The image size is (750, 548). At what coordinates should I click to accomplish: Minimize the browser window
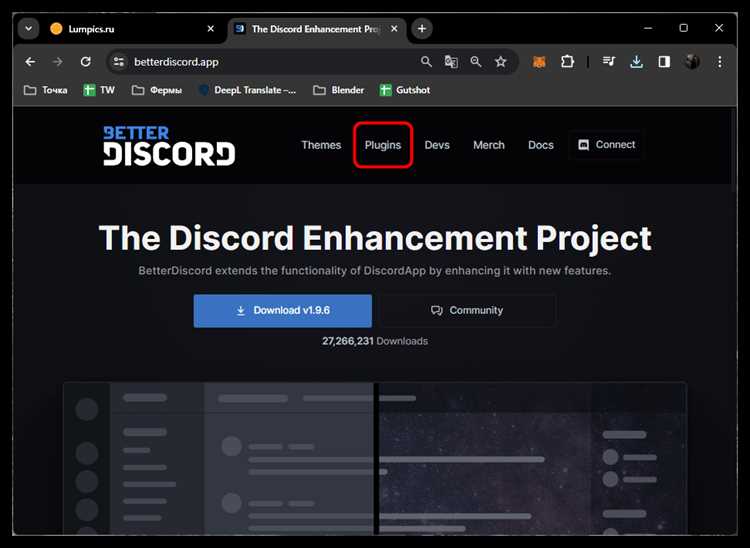click(648, 28)
